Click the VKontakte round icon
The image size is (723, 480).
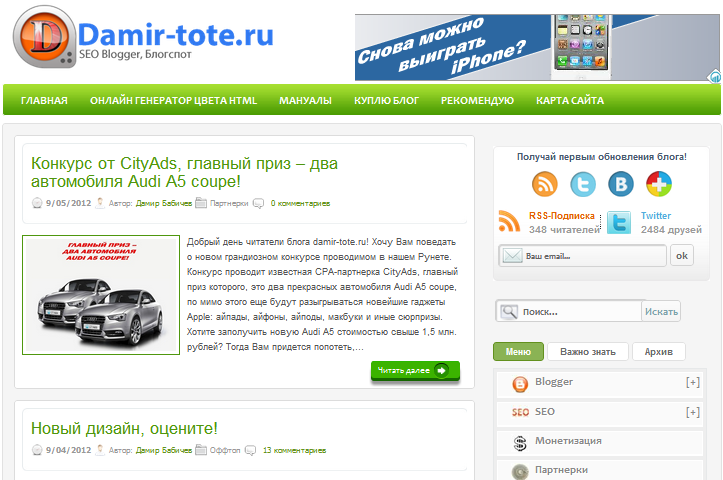[x=621, y=184]
